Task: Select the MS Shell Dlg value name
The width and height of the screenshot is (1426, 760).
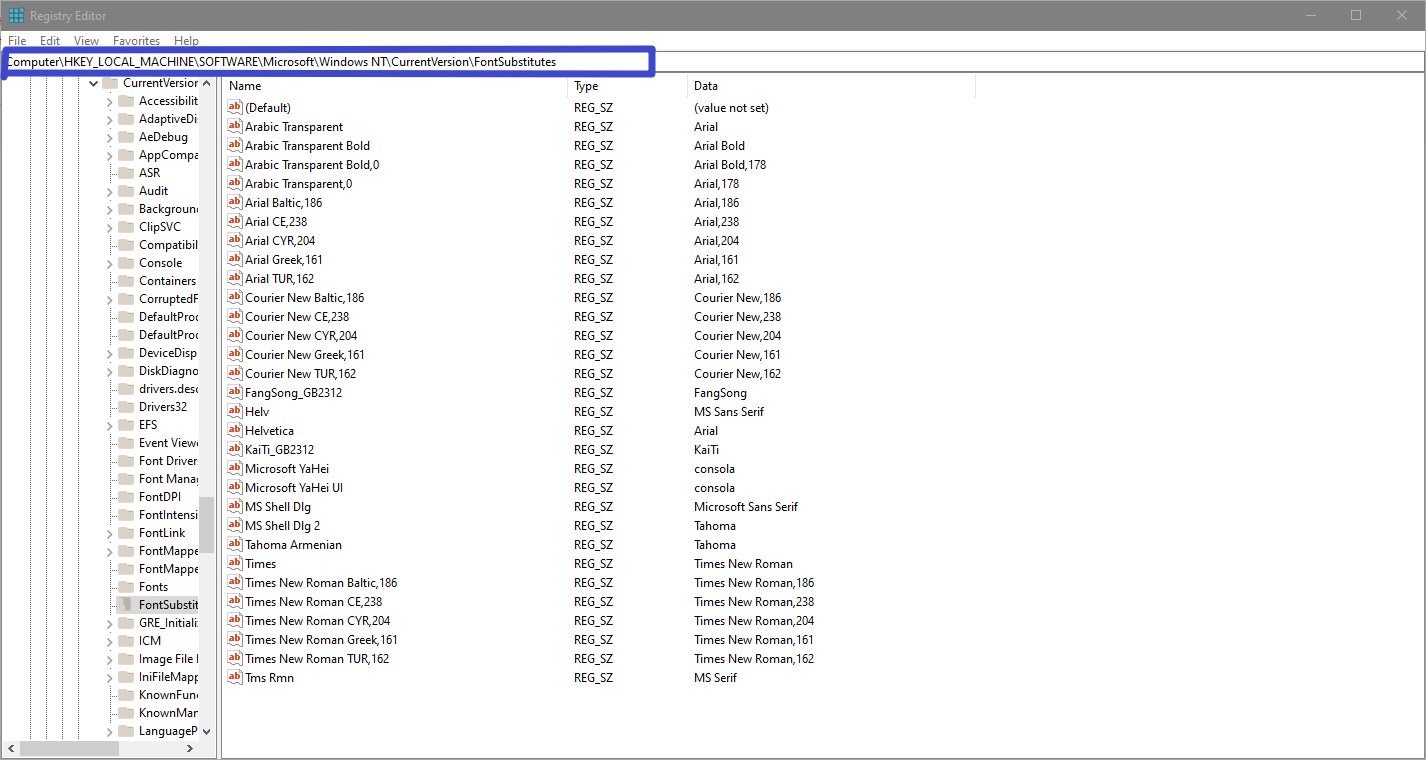Action: (278, 506)
